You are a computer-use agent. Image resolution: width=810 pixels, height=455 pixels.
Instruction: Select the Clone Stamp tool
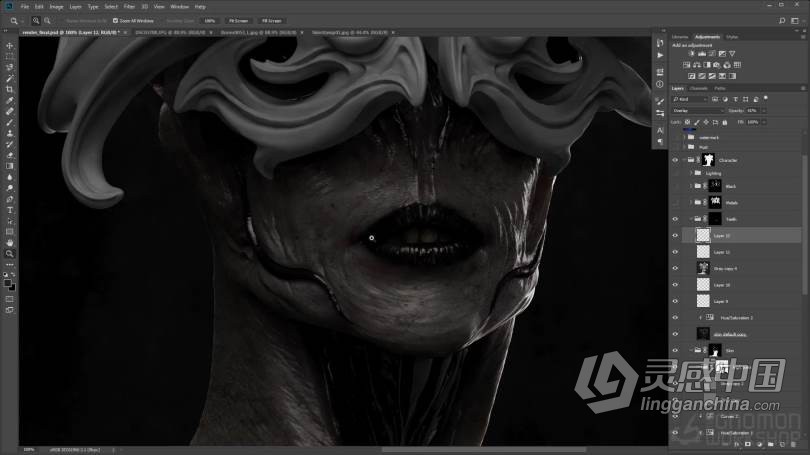(9, 133)
